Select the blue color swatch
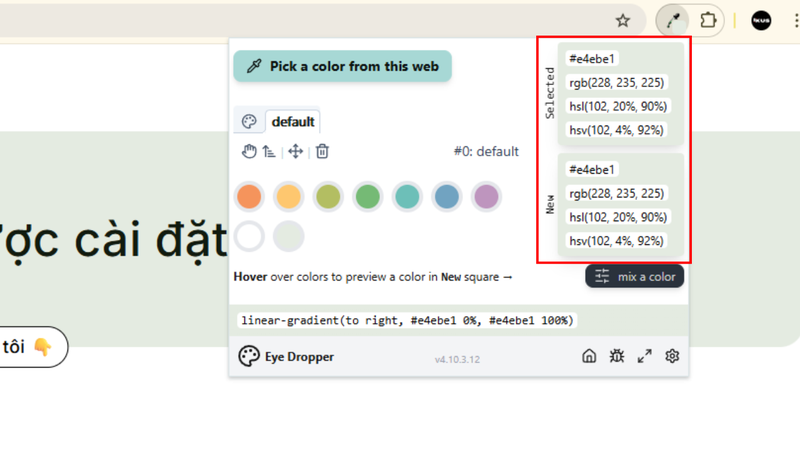Screen dimensions: 800x450 (x=446, y=196)
